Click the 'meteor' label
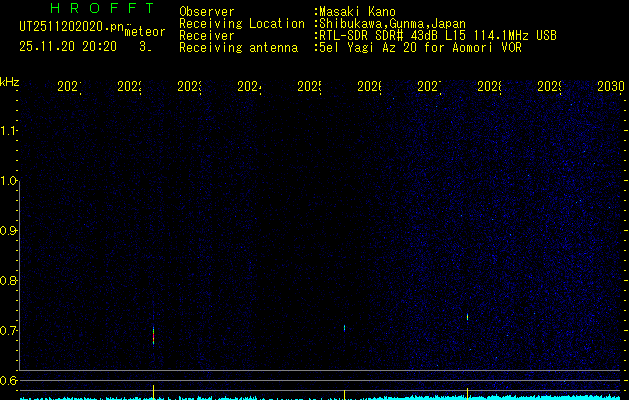The width and height of the screenshot is (629, 400). (145, 32)
